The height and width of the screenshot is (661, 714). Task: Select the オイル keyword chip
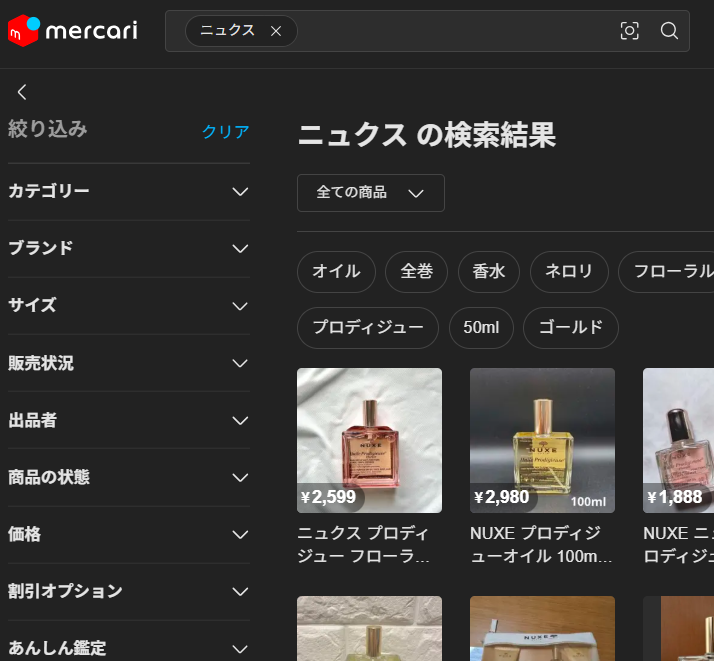tap(337, 272)
